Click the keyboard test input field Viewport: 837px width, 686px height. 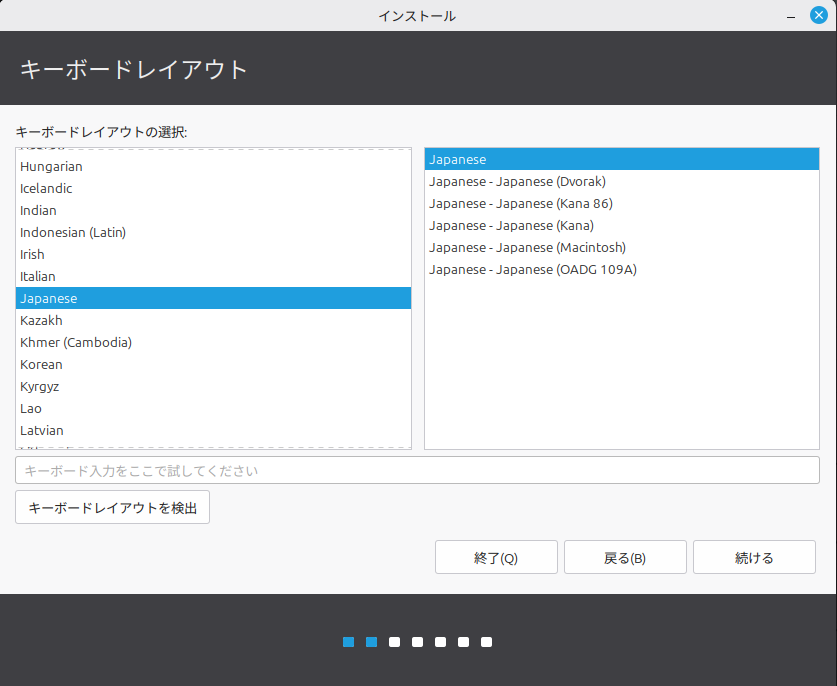click(417, 470)
